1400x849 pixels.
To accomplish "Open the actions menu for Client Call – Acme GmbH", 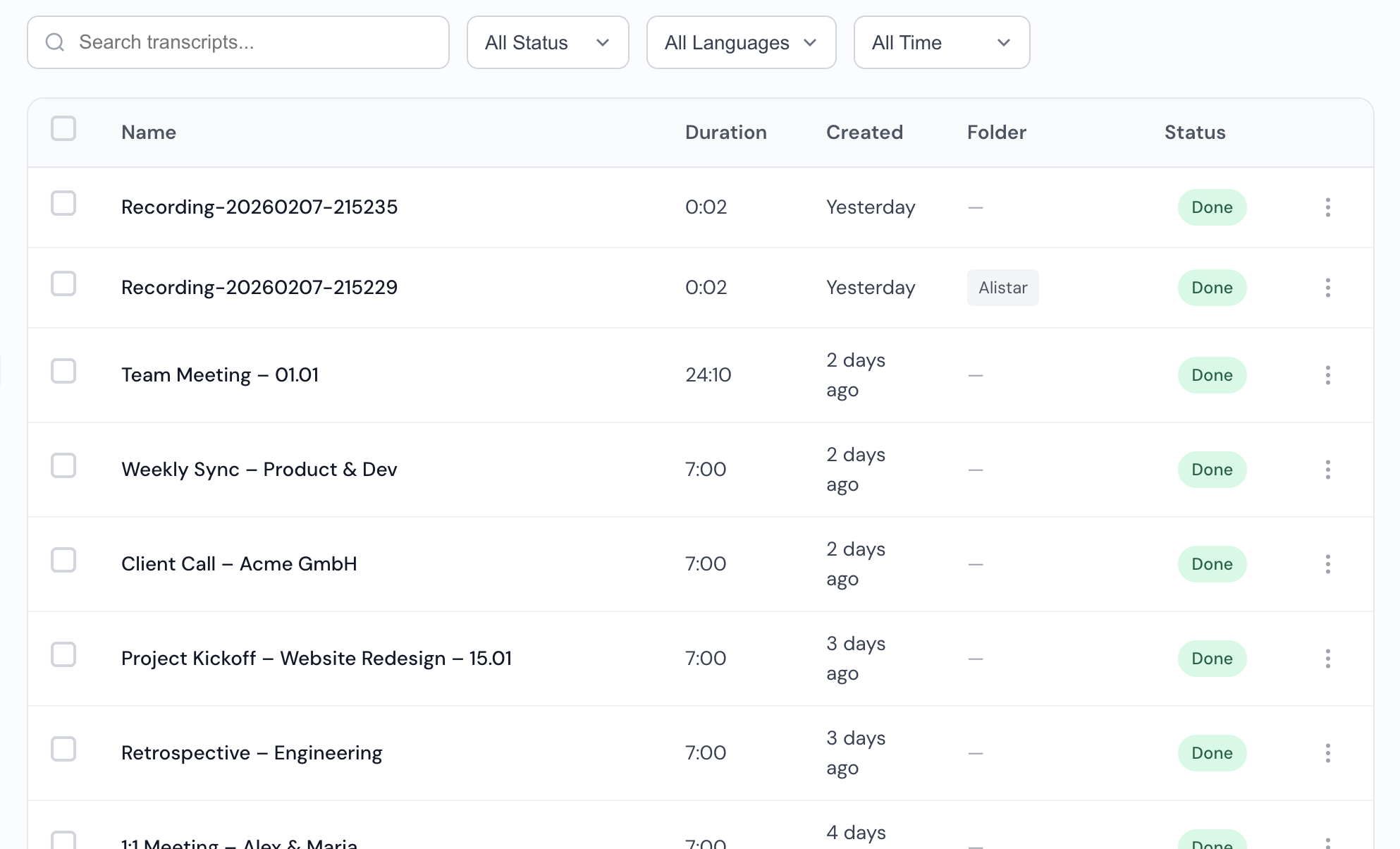I will (x=1328, y=563).
